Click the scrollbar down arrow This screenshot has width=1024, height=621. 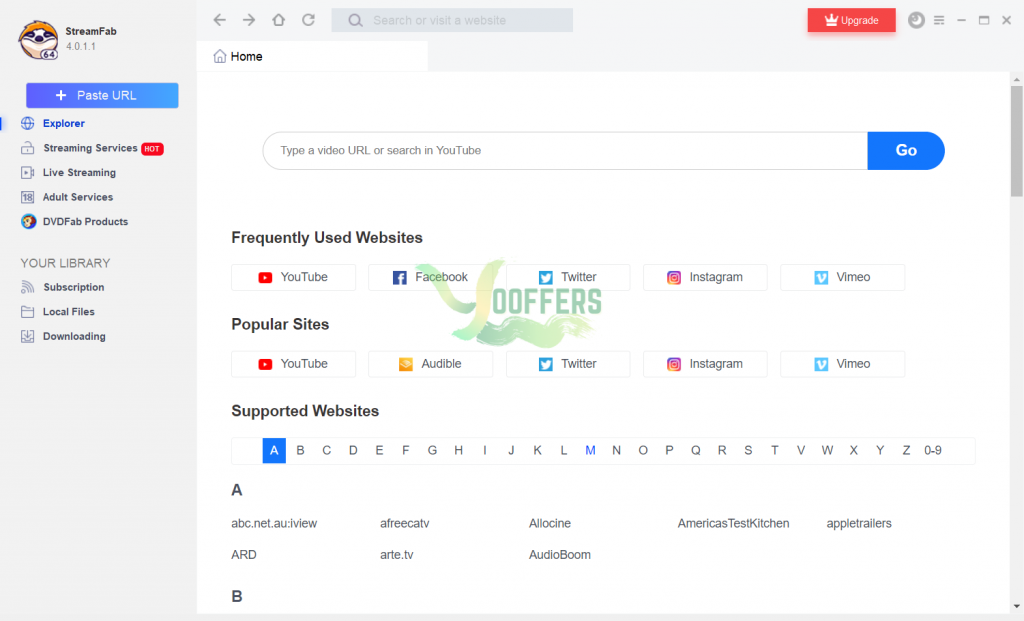coord(1017,607)
